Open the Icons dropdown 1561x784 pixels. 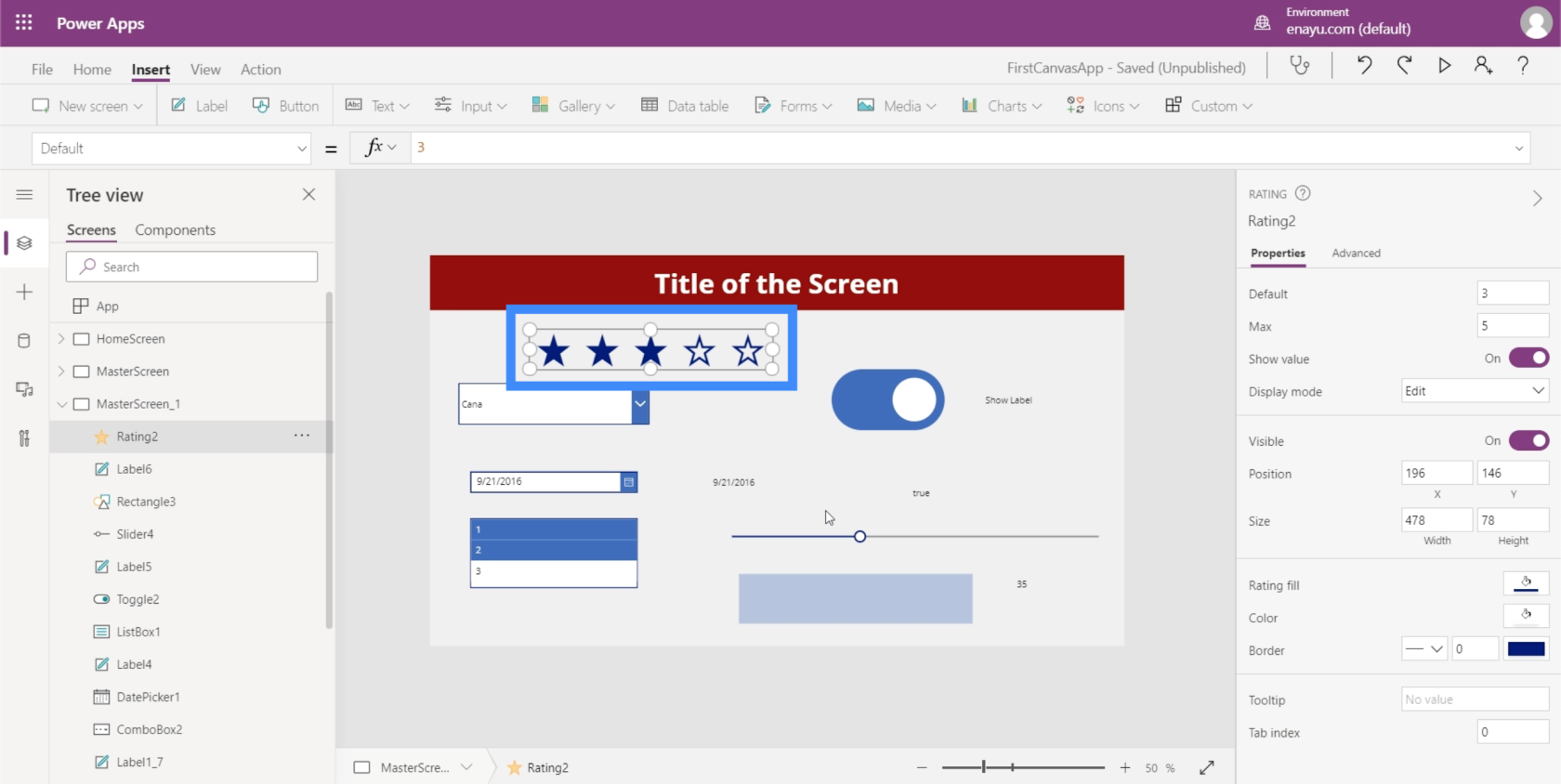1103,106
